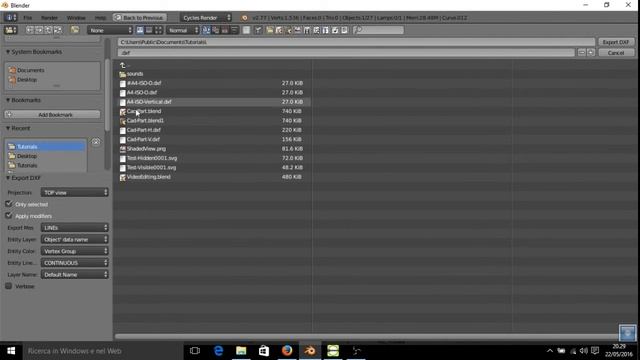Click the directory path field
Screen dimensions: 640x360
pyautogui.click(x=356, y=42)
